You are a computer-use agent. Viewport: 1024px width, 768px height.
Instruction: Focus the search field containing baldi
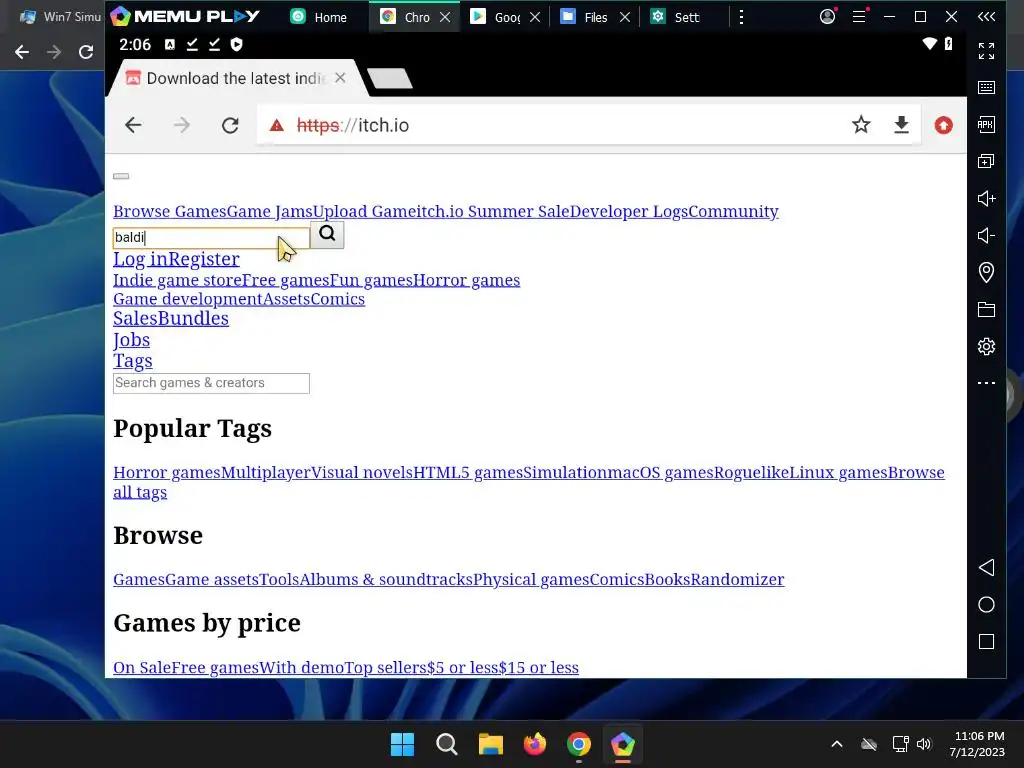point(211,238)
